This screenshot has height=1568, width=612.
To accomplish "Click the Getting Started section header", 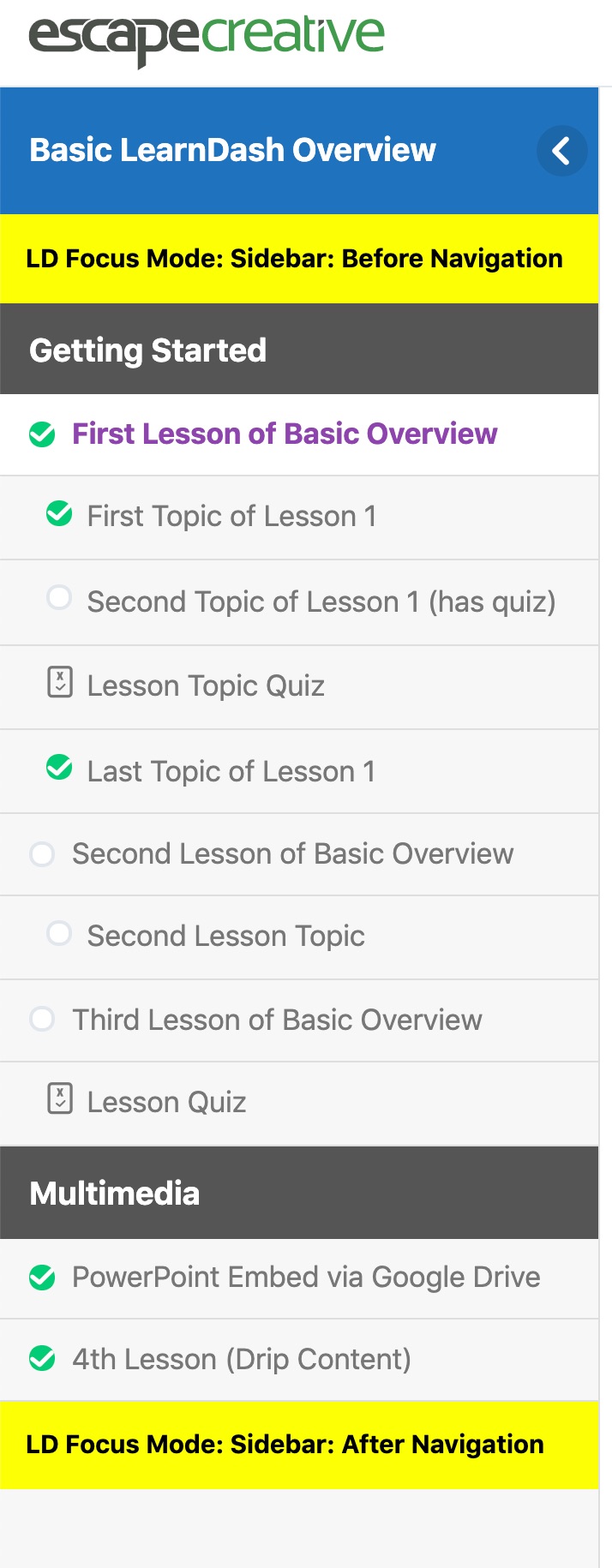I will (x=147, y=350).
